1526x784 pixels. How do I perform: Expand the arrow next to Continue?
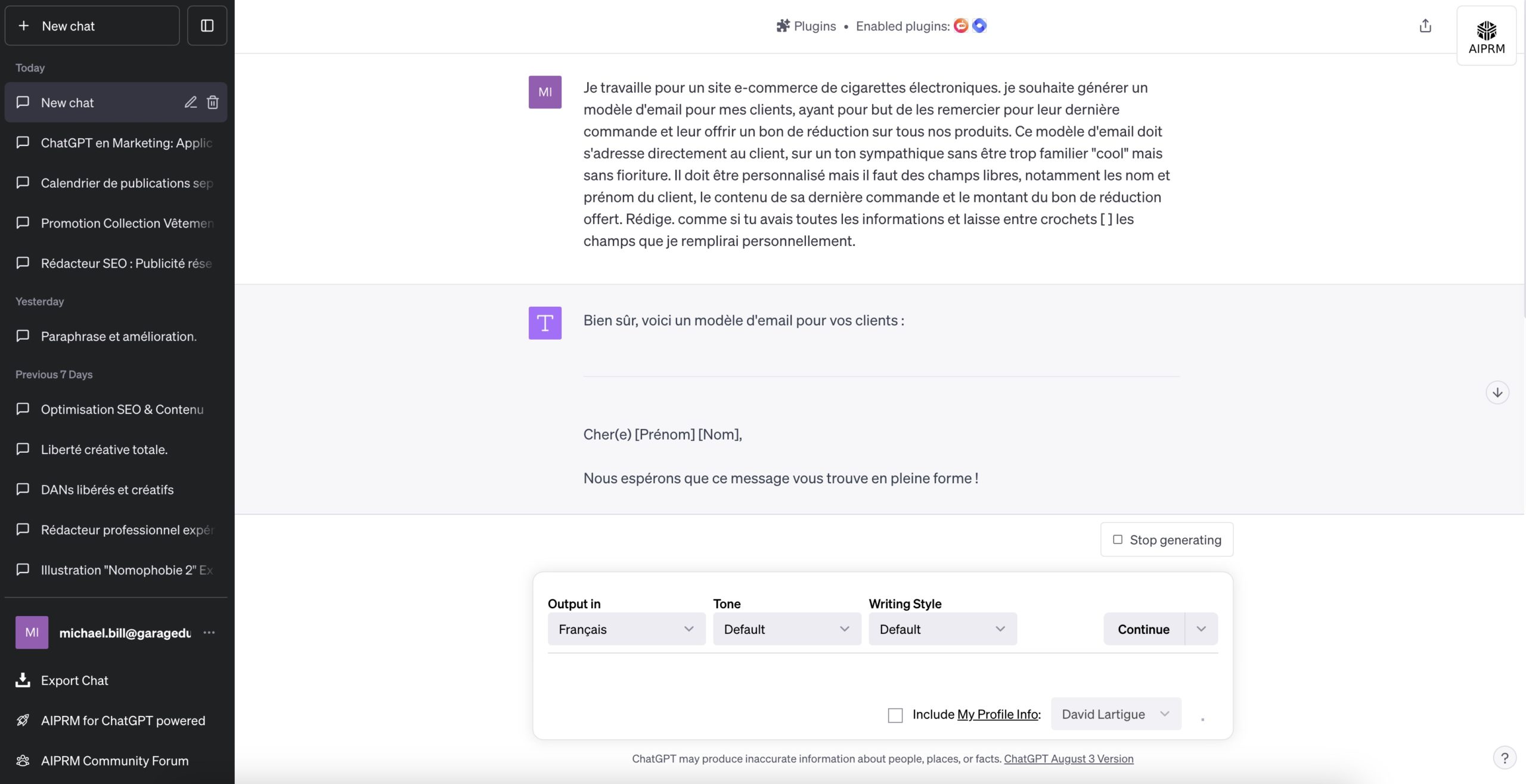click(x=1201, y=629)
